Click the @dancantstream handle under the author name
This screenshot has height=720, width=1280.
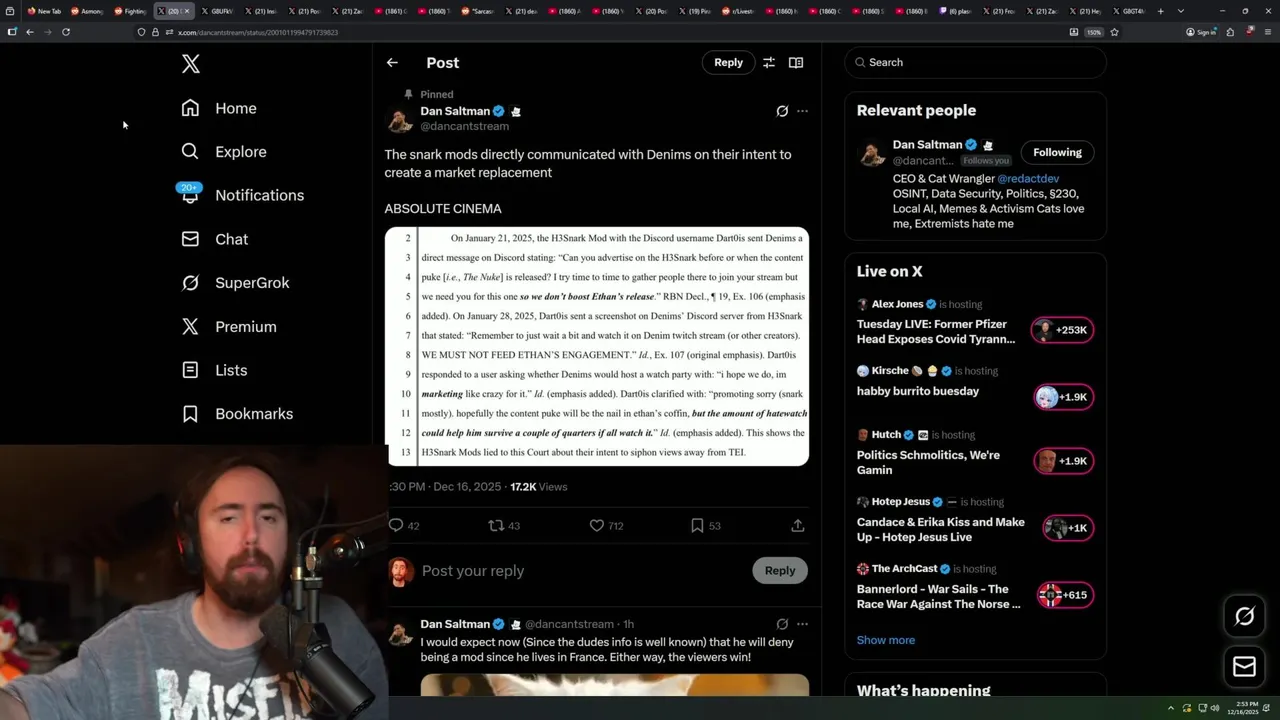[x=465, y=127]
